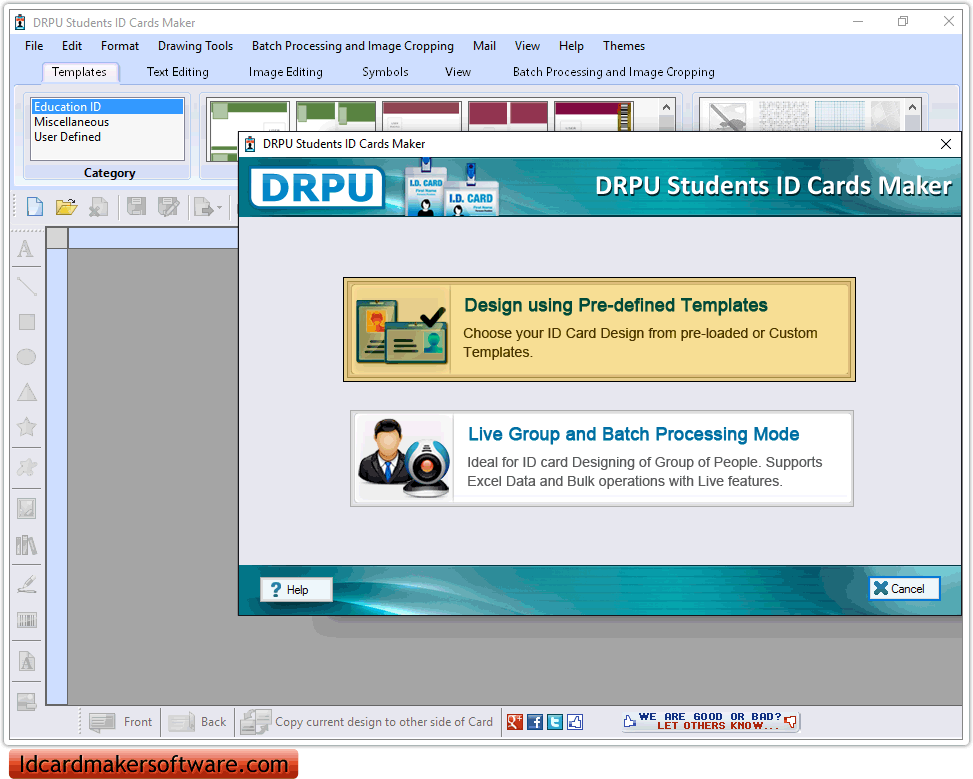Open the Drawing Tools menu
973x779 pixels.
click(195, 46)
